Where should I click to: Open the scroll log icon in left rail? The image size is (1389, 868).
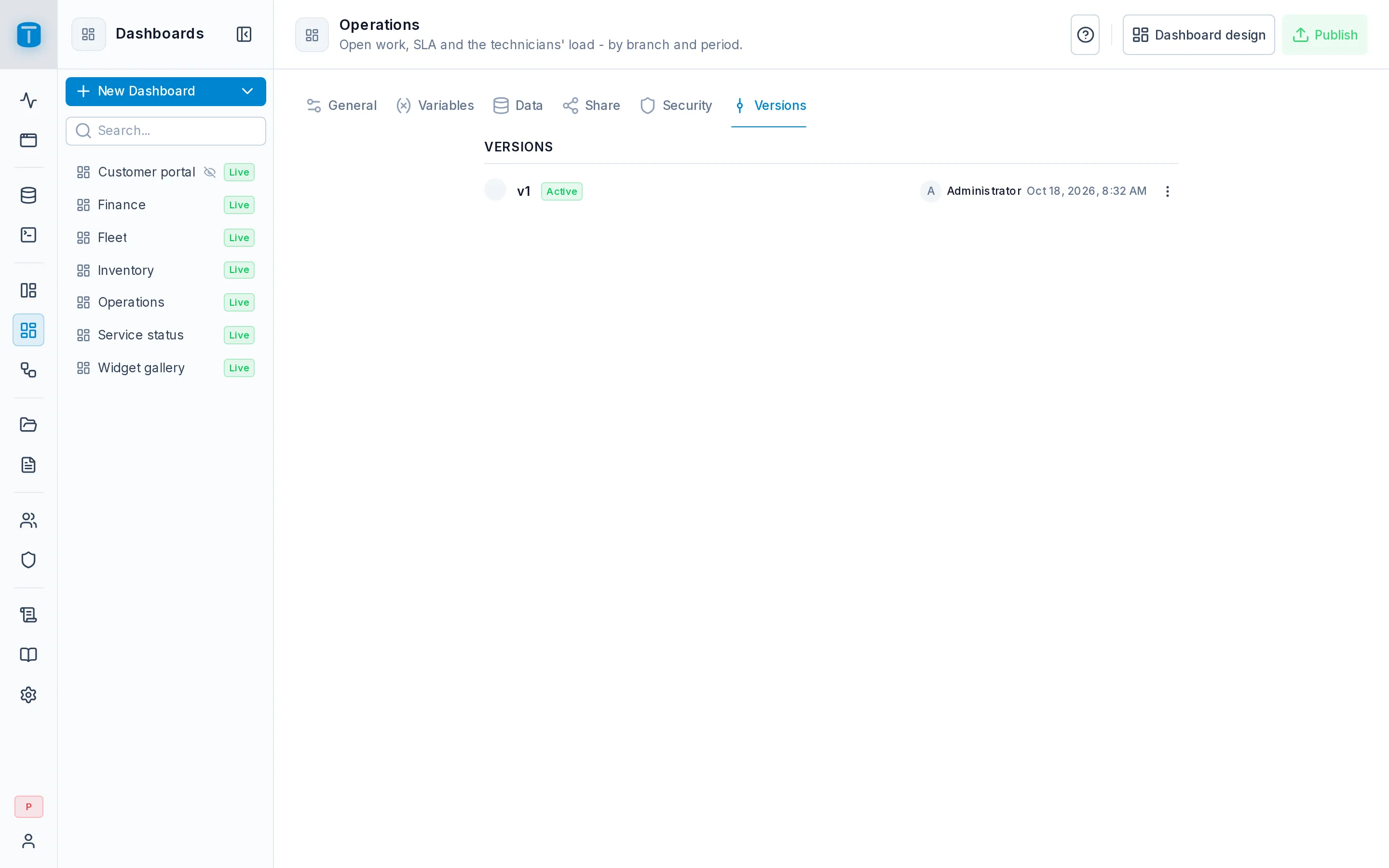point(28,615)
